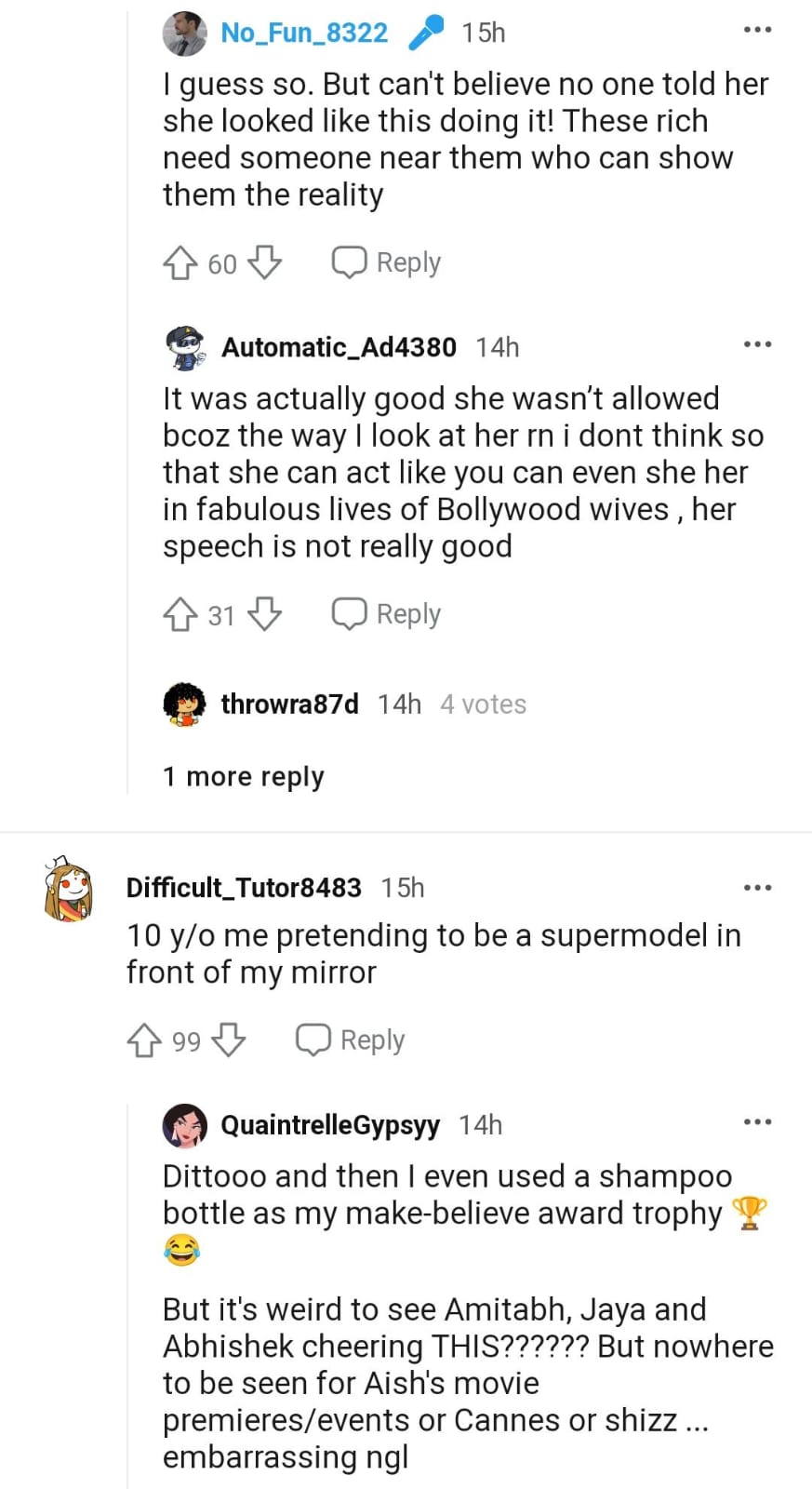The width and height of the screenshot is (812, 1489).
Task: Reply to Difficult_Tutor8483's comment
Action: [x=351, y=1040]
